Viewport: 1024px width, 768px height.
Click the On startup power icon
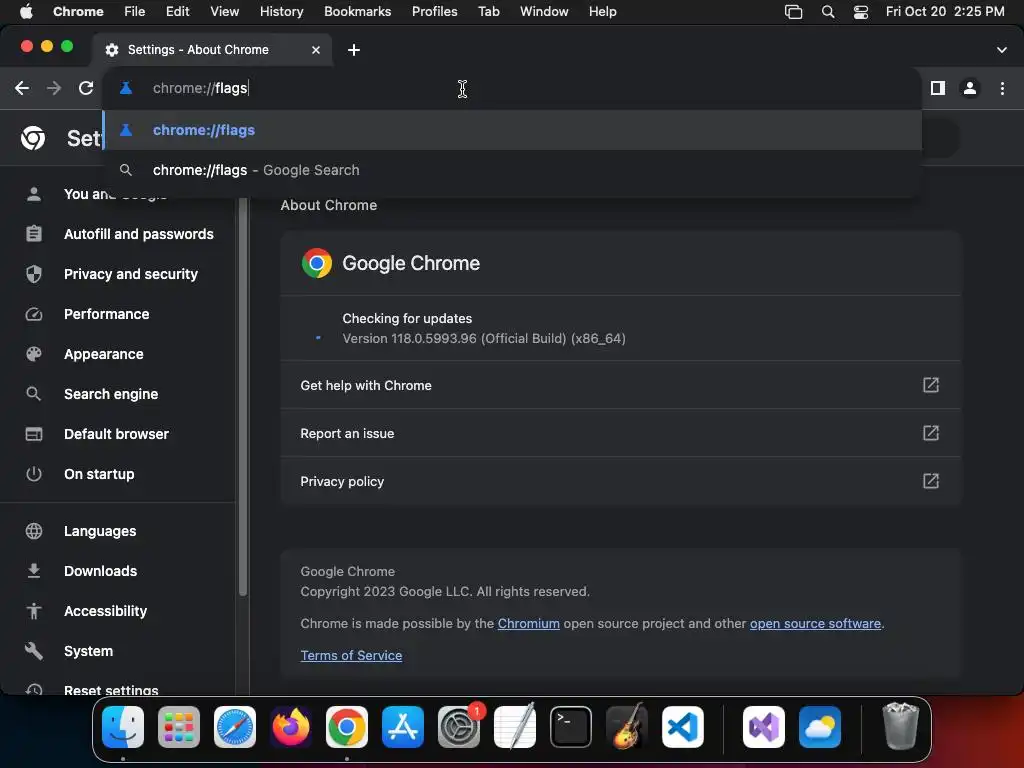[33, 474]
